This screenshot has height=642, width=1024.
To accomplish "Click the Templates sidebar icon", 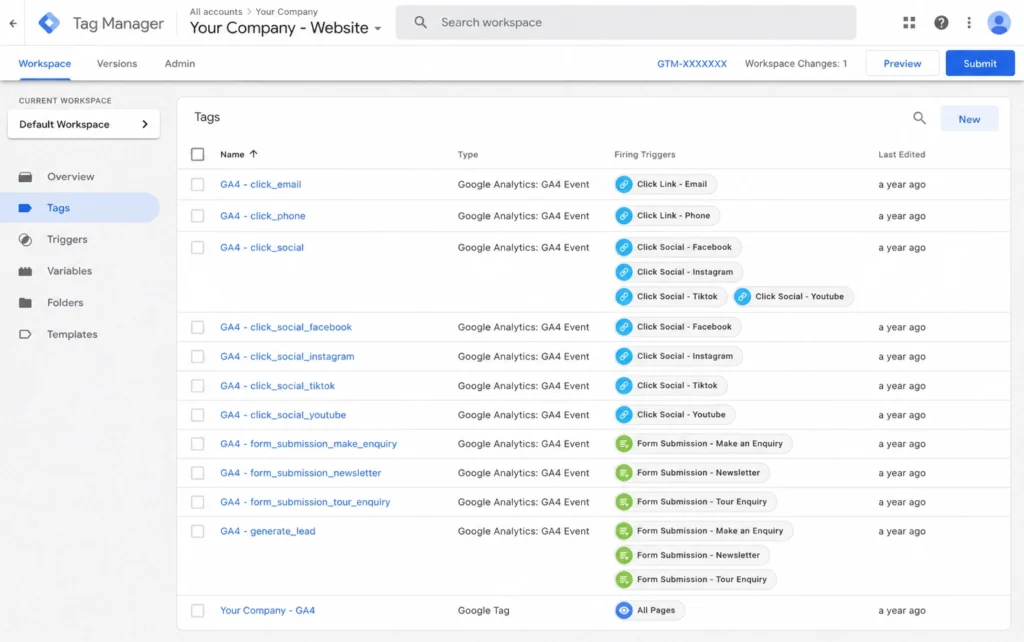I will tap(25, 334).
